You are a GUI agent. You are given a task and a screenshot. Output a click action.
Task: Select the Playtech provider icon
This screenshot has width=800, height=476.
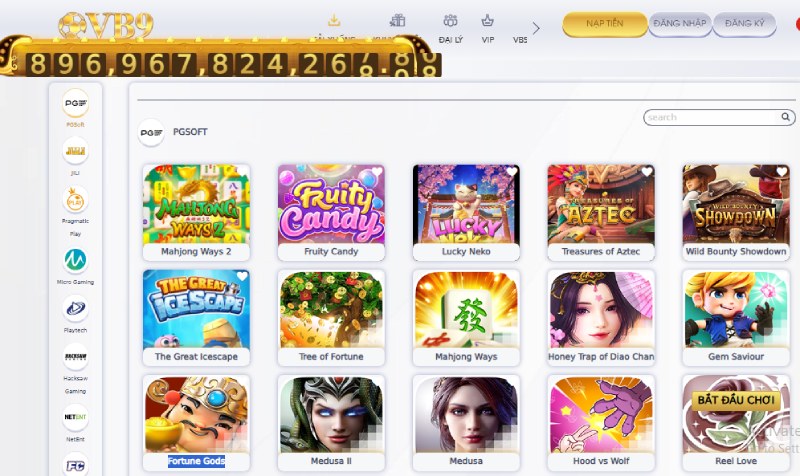76,308
